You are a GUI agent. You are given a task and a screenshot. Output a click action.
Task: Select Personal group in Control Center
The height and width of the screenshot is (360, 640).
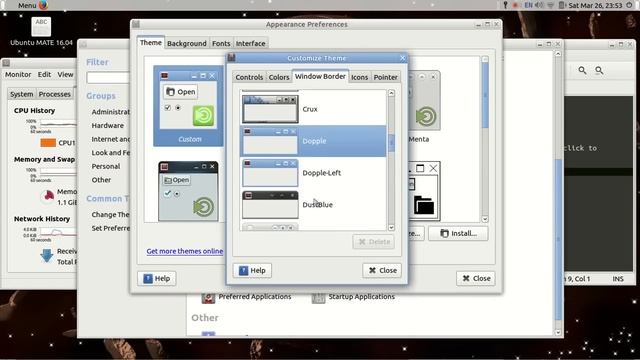click(105, 166)
